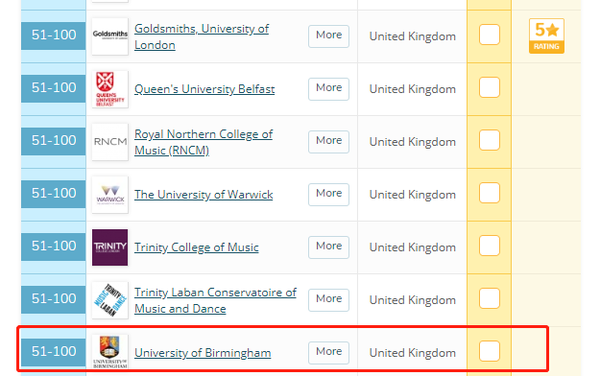The height and width of the screenshot is (376, 600).
Task: Click the Warwick university logo
Action: pos(110,195)
